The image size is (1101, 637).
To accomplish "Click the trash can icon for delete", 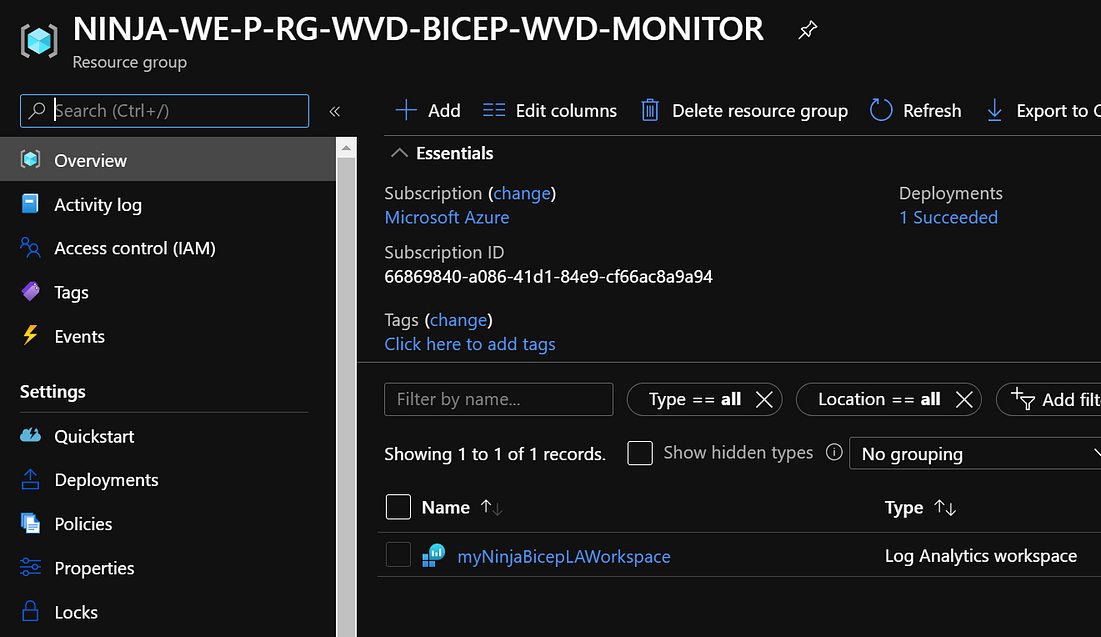I will 650,110.
